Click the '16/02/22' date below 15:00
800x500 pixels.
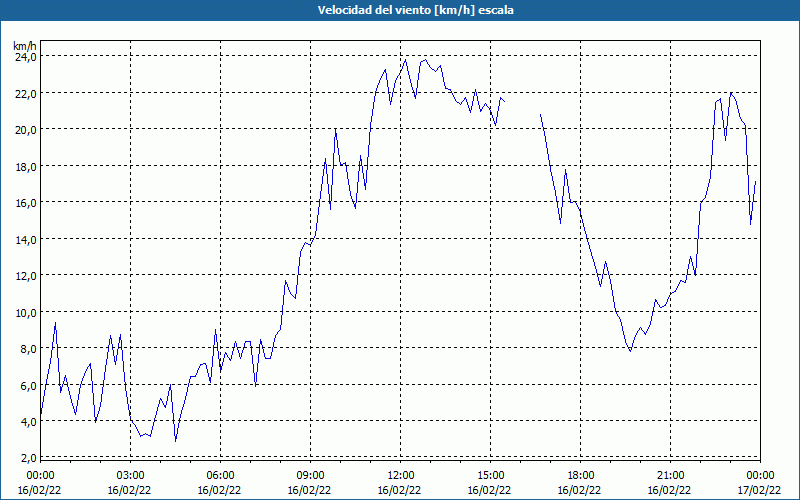(490, 490)
